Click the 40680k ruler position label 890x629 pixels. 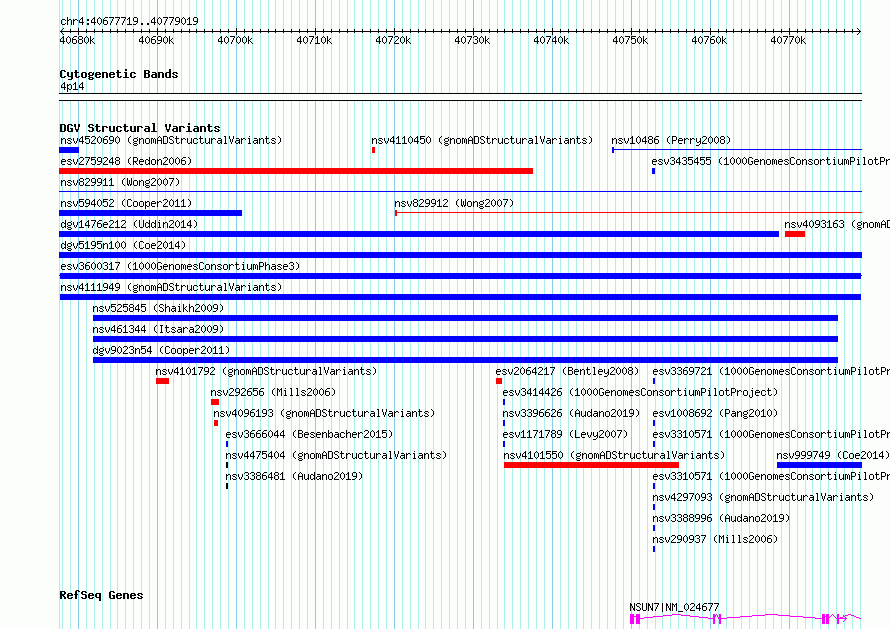tap(78, 40)
